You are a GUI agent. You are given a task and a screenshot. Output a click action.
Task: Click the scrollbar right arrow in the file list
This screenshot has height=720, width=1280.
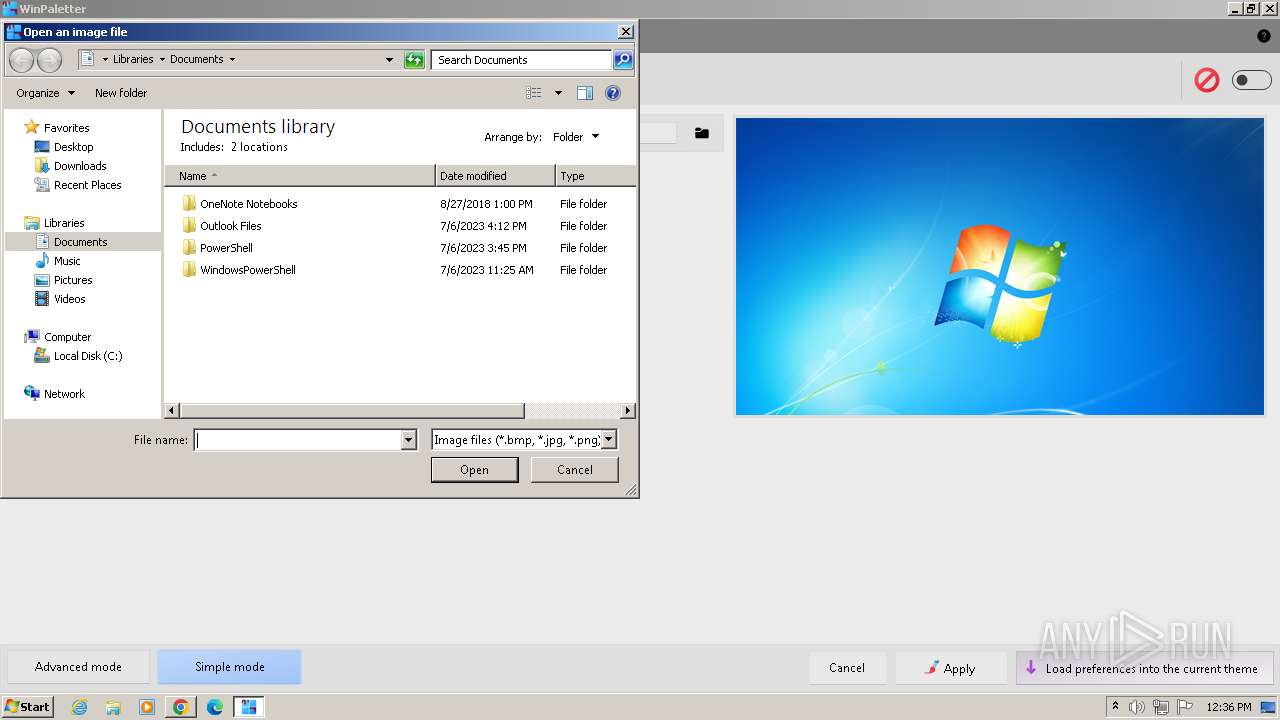628,411
